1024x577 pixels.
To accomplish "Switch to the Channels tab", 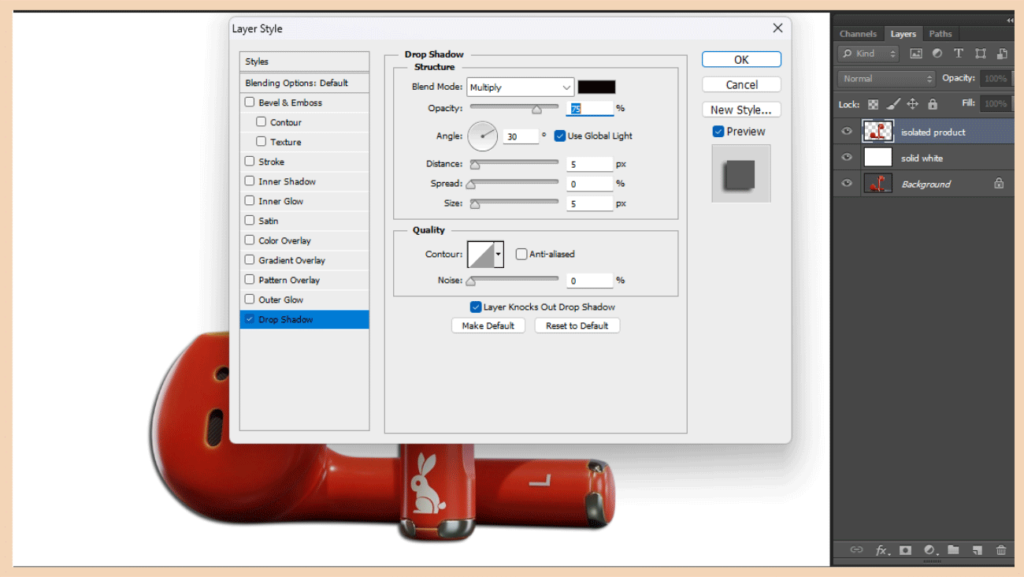I will (858, 33).
